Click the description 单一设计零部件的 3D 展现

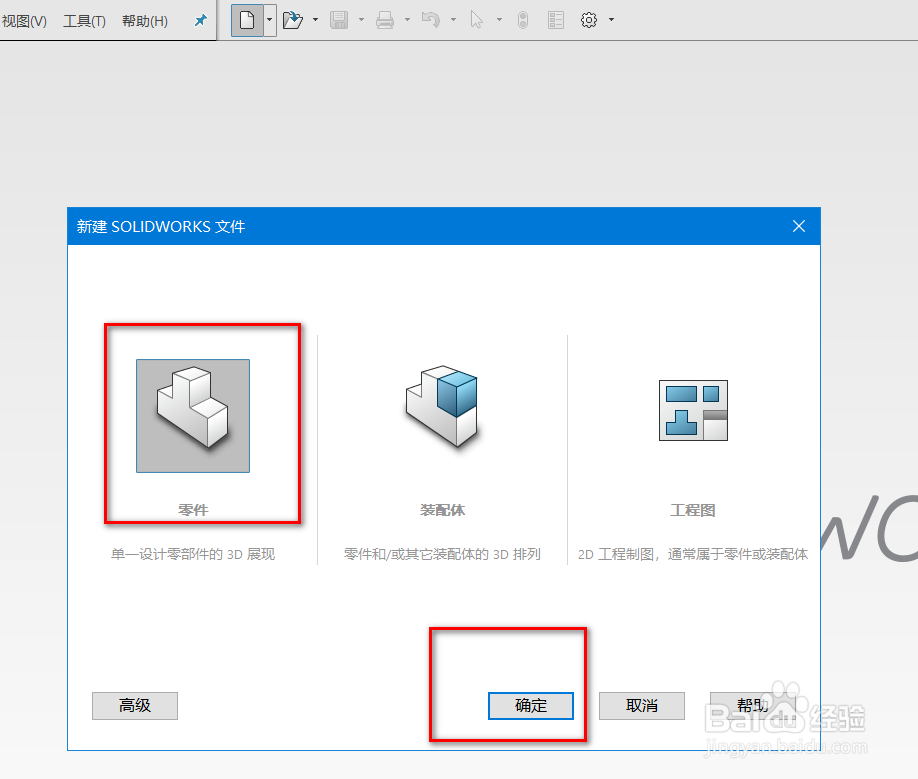pyautogui.click(x=193, y=554)
